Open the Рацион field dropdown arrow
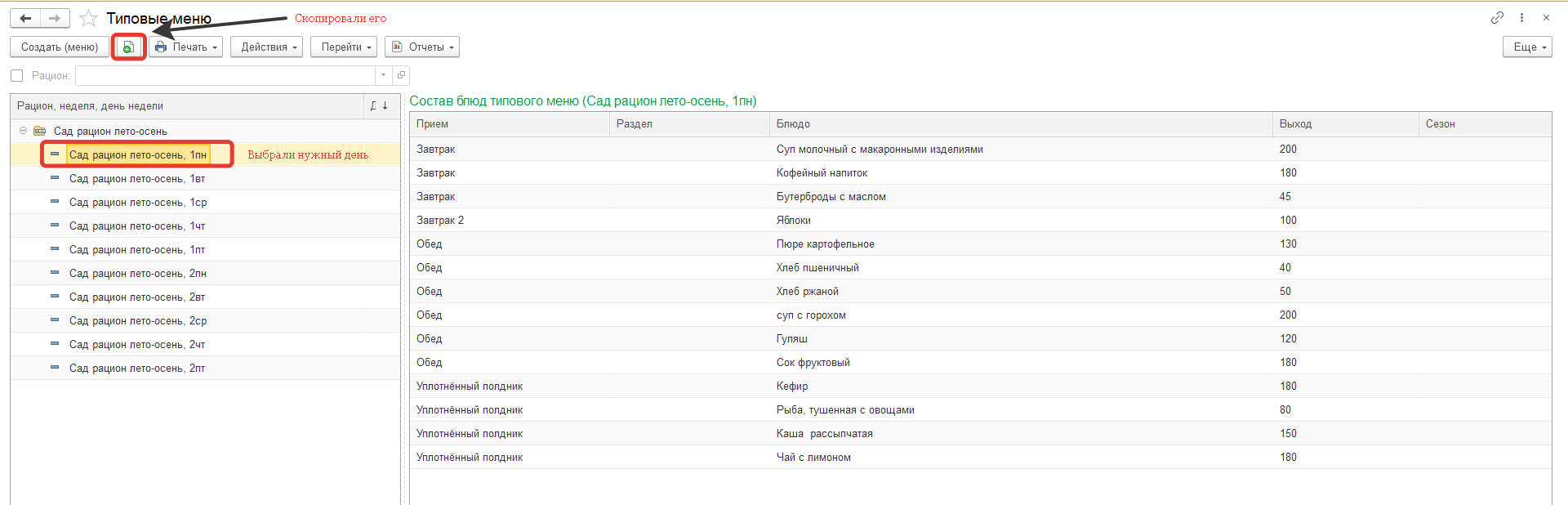The width and height of the screenshot is (1568, 505). [x=383, y=76]
